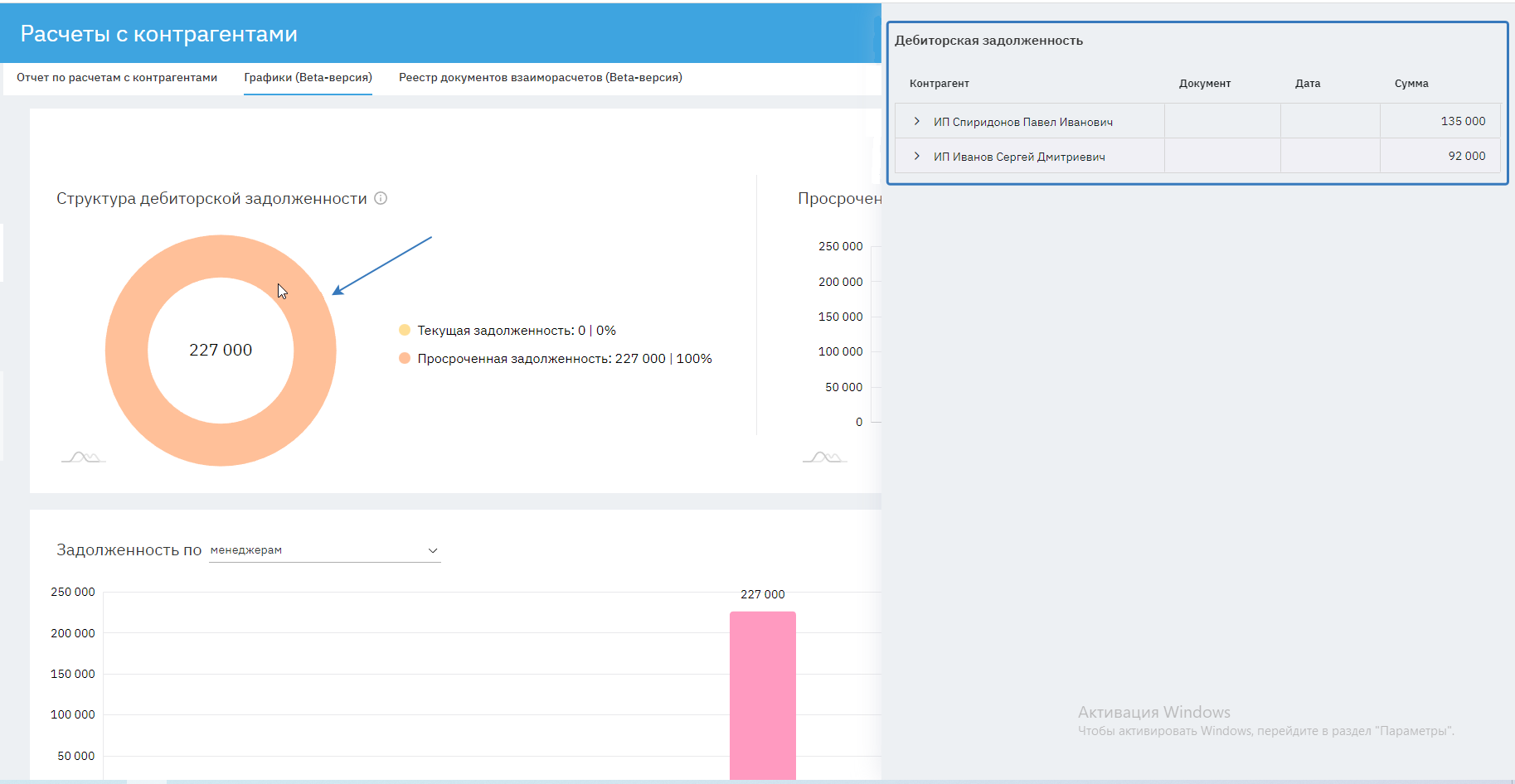Image resolution: width=1515 pixels, height=784 pixels.
Task: Toggle Просроченная задолженность legend entry
Action: coord(564,359)
